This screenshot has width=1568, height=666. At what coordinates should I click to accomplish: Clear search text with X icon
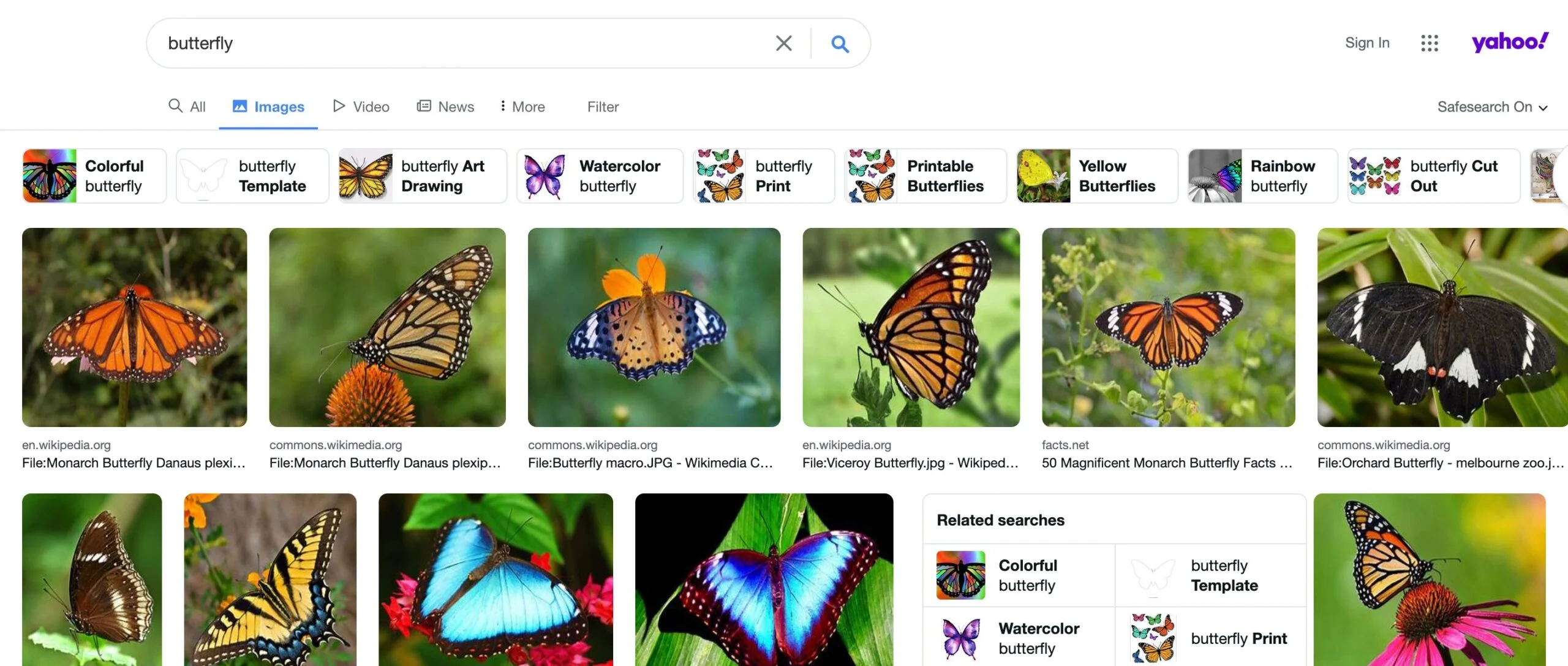click(783, 44)
